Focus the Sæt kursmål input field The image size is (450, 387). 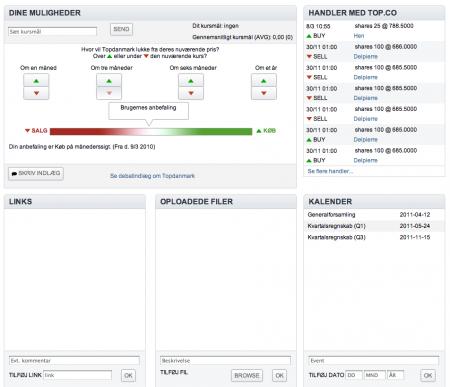(52, 32)
